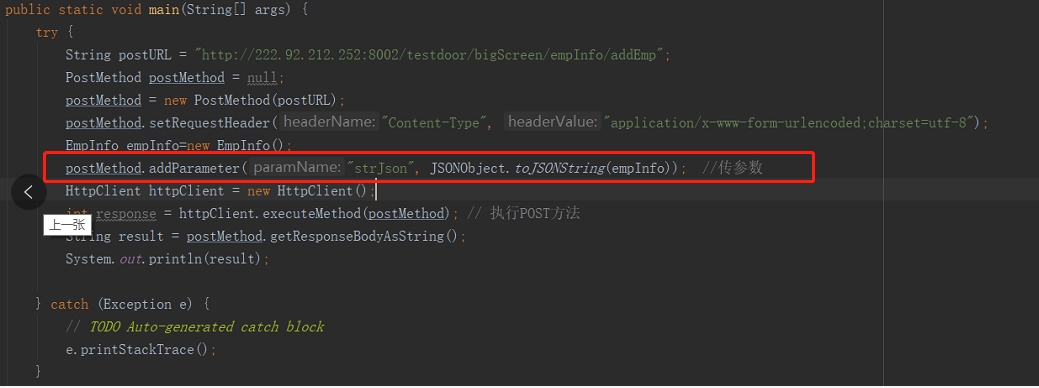Click the "application/x-www-form-urlencoded;charset=utf-8" string
This screenshot has width=1039, height=388.
pos(789,123)
